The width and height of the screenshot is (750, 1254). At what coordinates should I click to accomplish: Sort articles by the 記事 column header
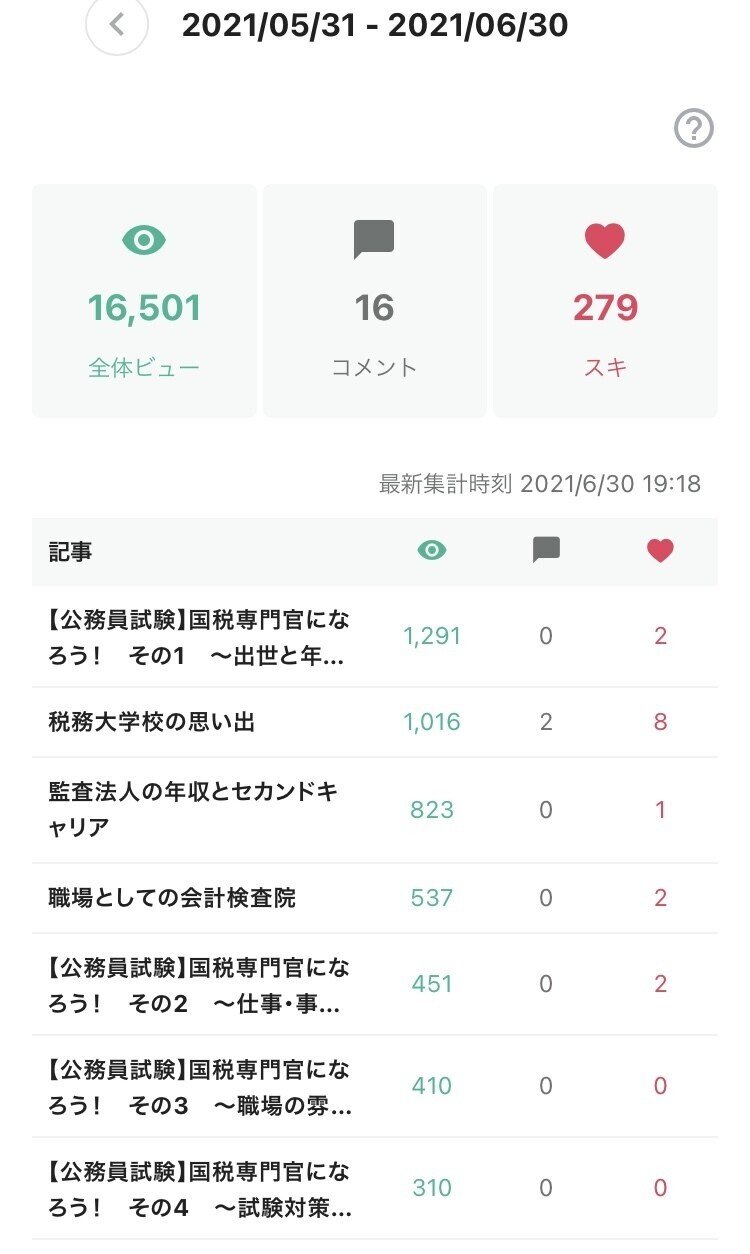pyautogui.click(x=68, y=552)
